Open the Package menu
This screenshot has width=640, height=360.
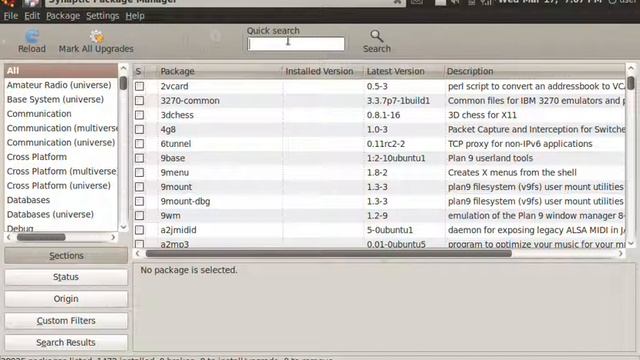tap(63, 16)
